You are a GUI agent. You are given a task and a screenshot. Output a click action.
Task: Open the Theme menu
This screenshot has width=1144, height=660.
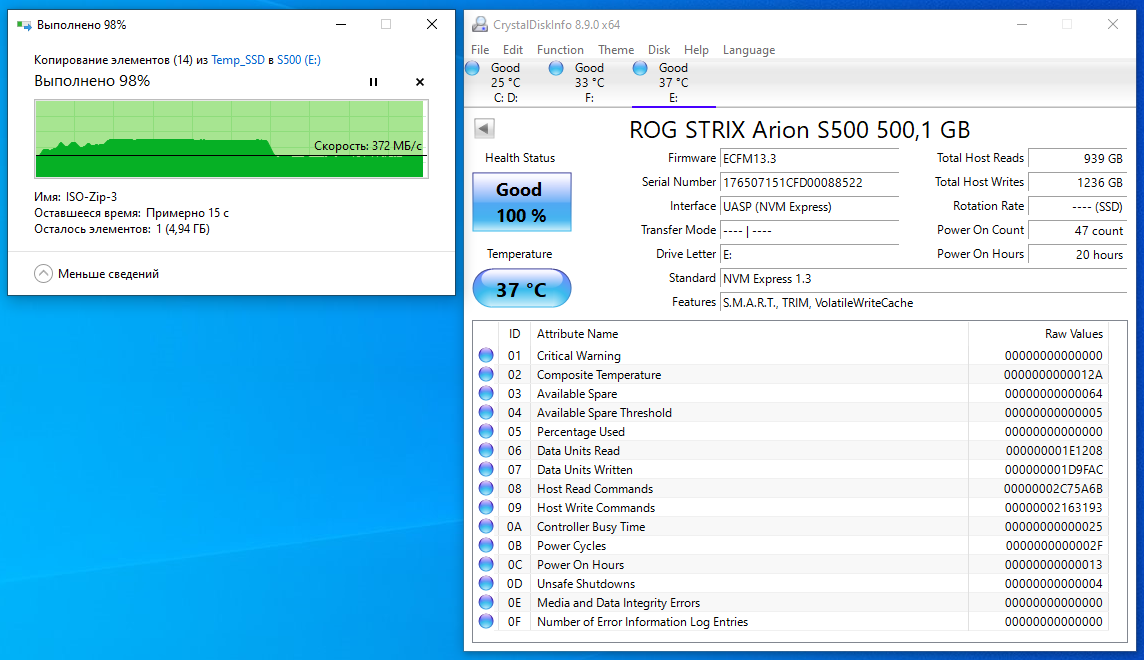[x=616, y=50]
